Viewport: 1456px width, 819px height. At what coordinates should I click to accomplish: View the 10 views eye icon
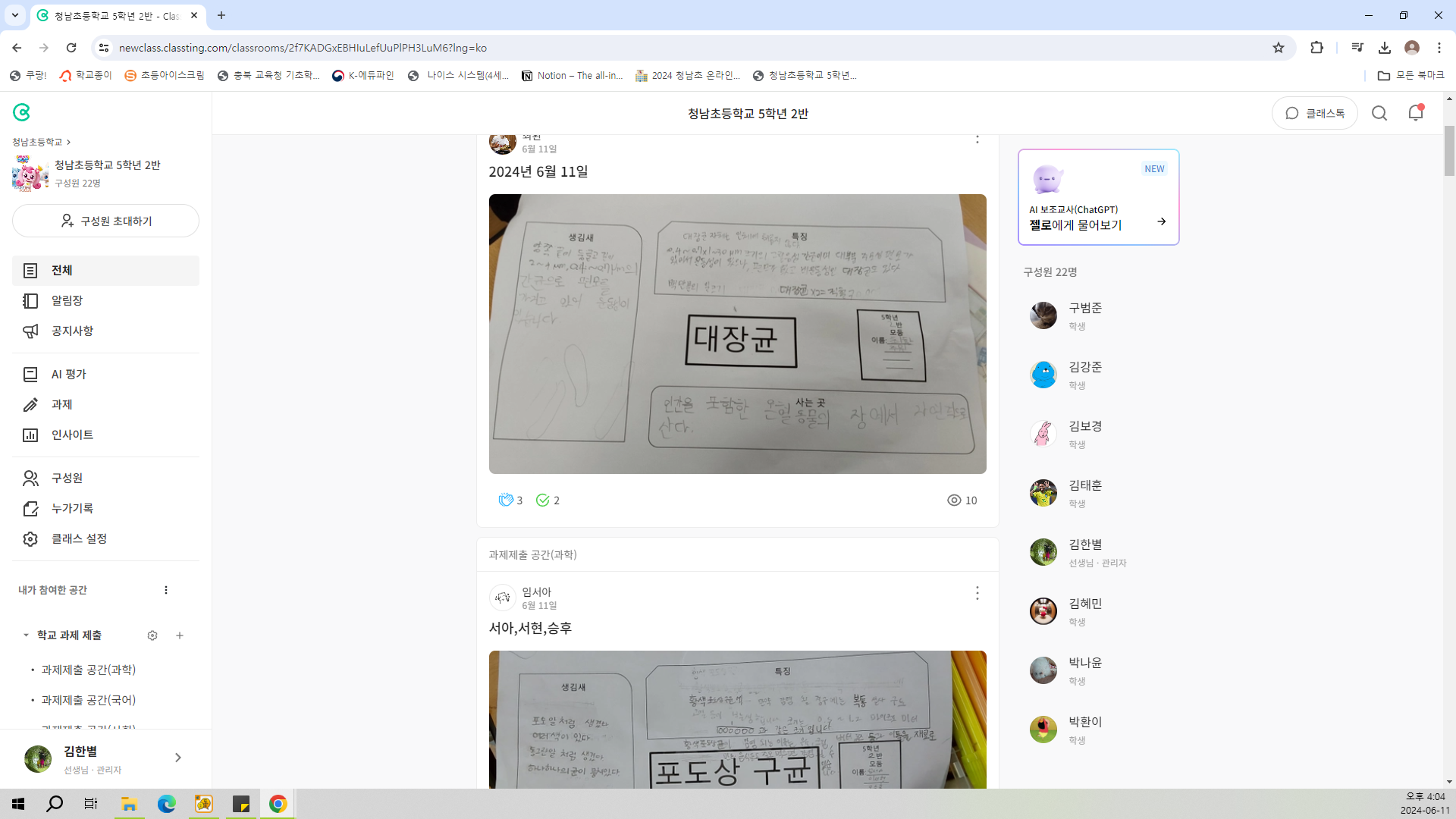tap(954, 500)
